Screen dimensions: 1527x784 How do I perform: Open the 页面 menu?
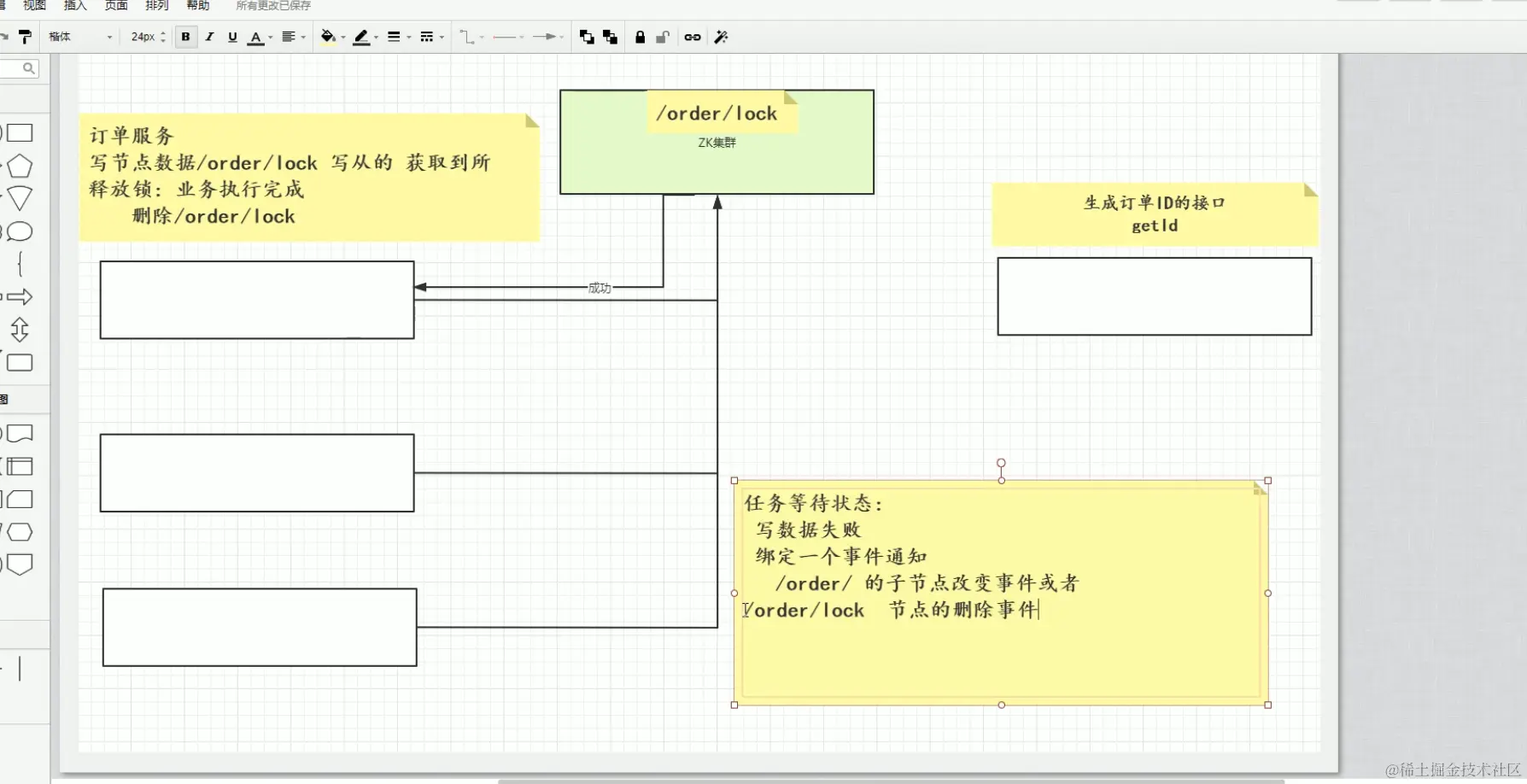(x=116, y=5)
